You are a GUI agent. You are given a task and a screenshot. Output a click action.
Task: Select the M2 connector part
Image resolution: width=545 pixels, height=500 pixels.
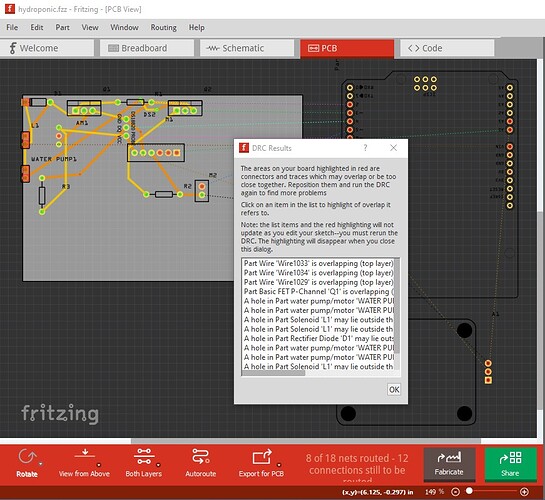coord(202,191)
